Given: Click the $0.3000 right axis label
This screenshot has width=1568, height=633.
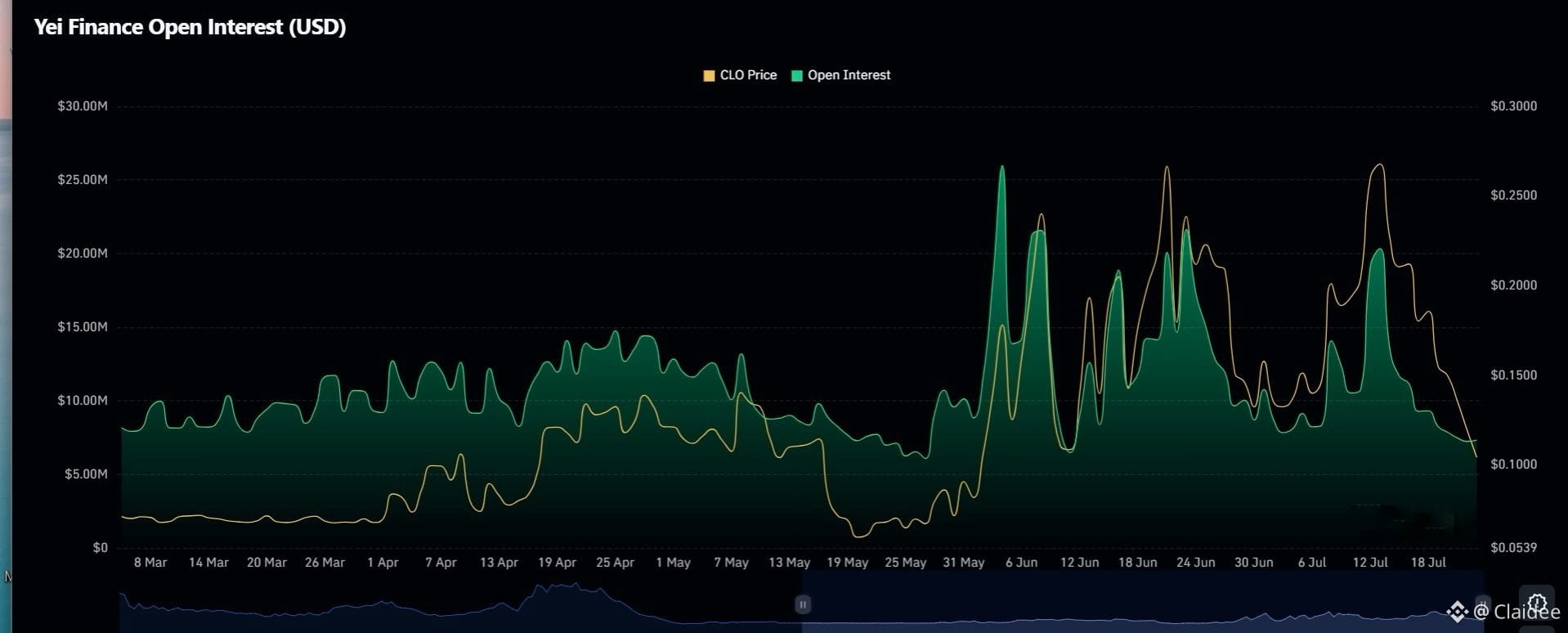Looking at the screenshot, I should [1513, 106].
